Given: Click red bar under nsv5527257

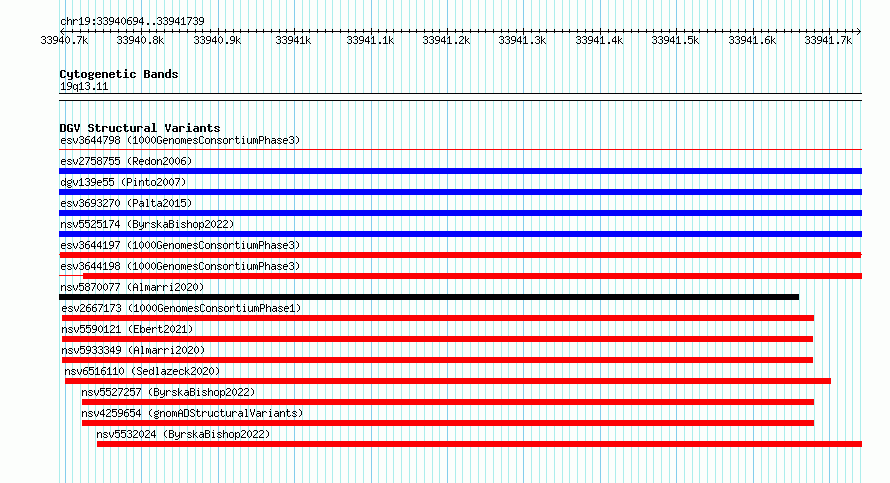Looking at the screenshot, I should pyautogui.click(x=448, y=402).
